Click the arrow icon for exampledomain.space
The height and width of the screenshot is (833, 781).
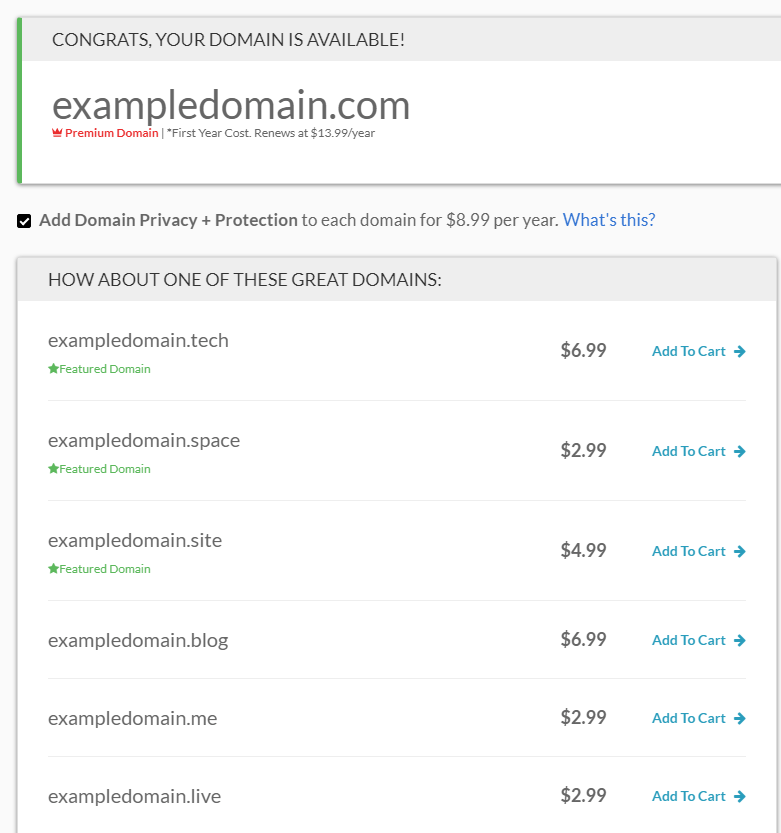click(x=740, y=451)
